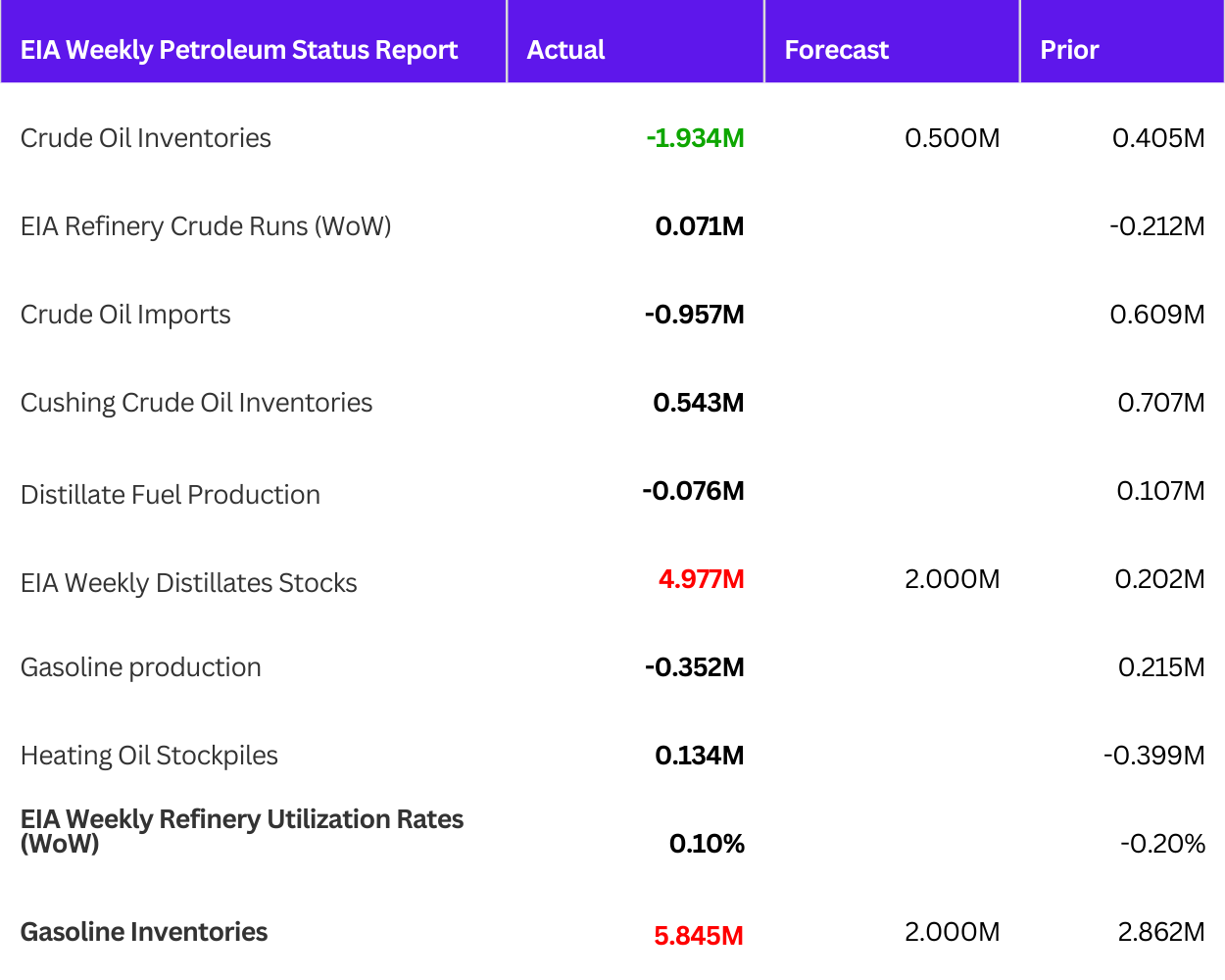
Task: Click Cushing Crude Oil Inventories label
Action: (x=197, y=403)
